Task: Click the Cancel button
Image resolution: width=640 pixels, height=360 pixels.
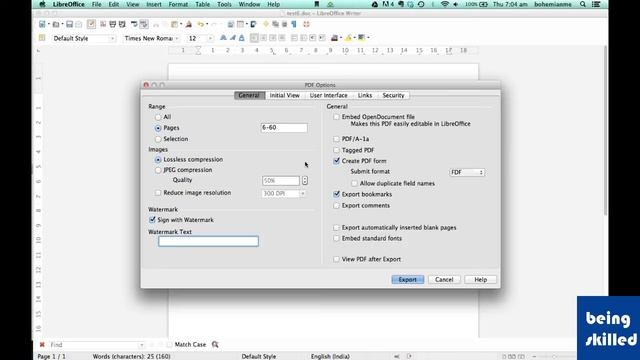Action: [x=444, y=280]
